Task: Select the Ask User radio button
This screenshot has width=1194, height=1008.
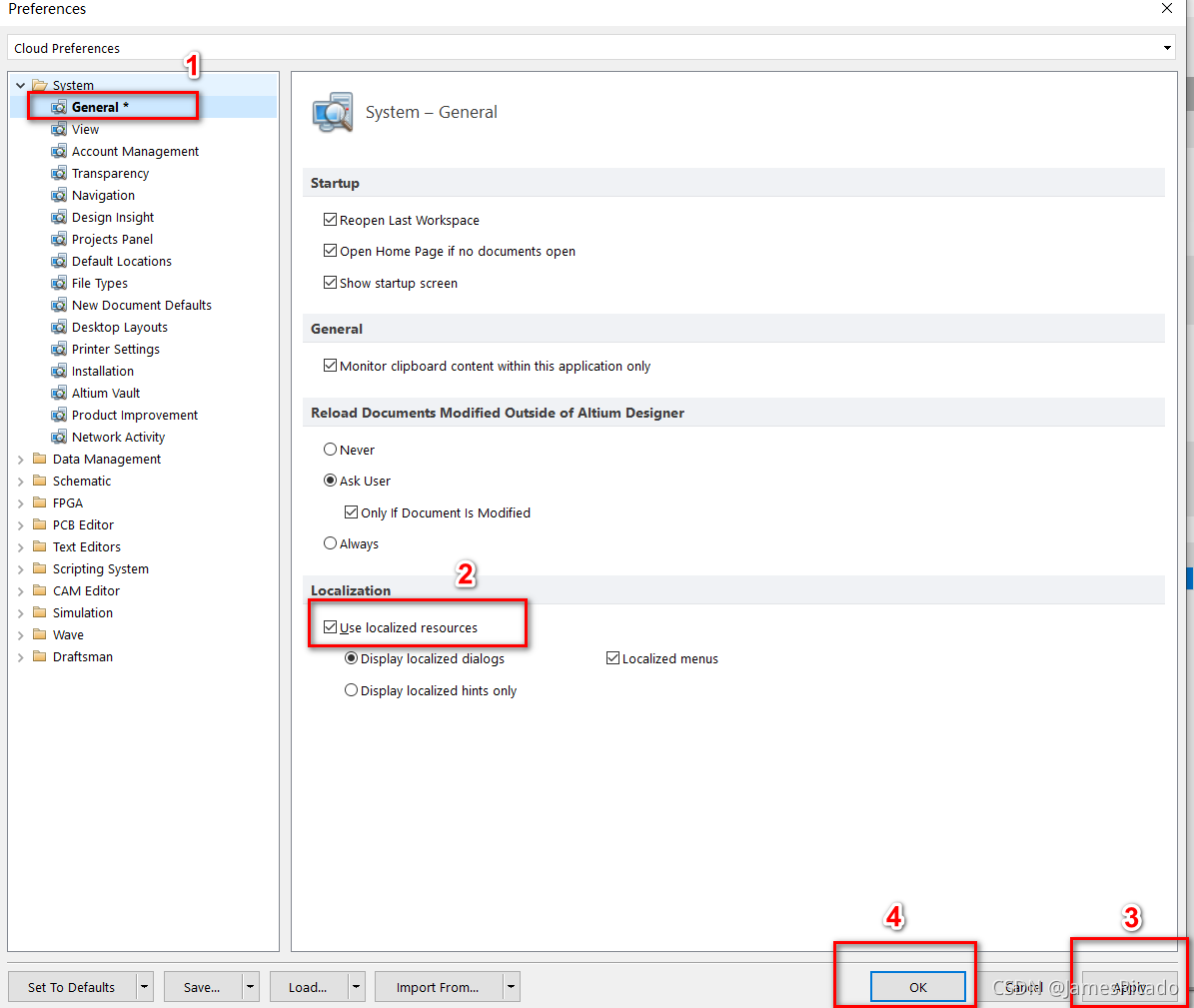Action: [x=330, y=481]
